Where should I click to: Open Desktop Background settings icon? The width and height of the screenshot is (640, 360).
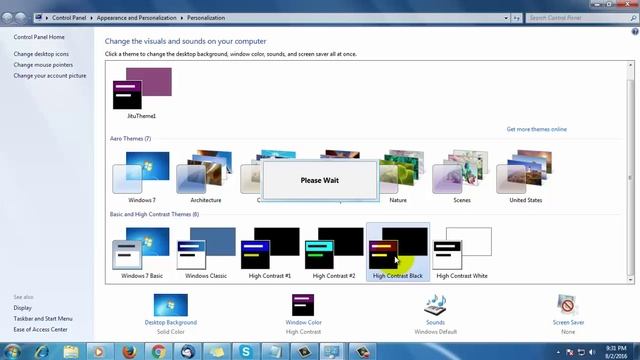pos(171,305)
